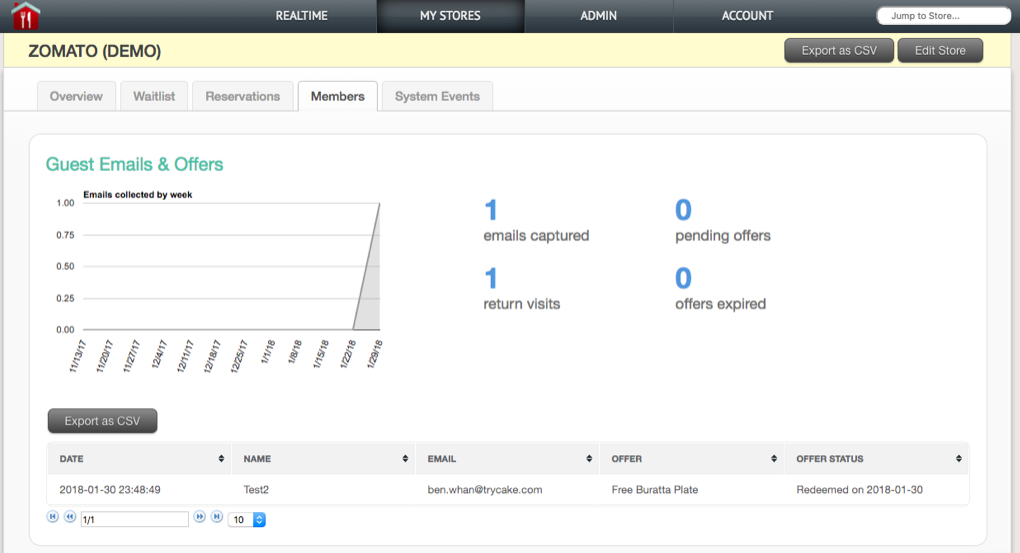The height and width of the screenshot is (553, 1020).
Task: Click the EMAIL column header label
Action: click(442, 459)
